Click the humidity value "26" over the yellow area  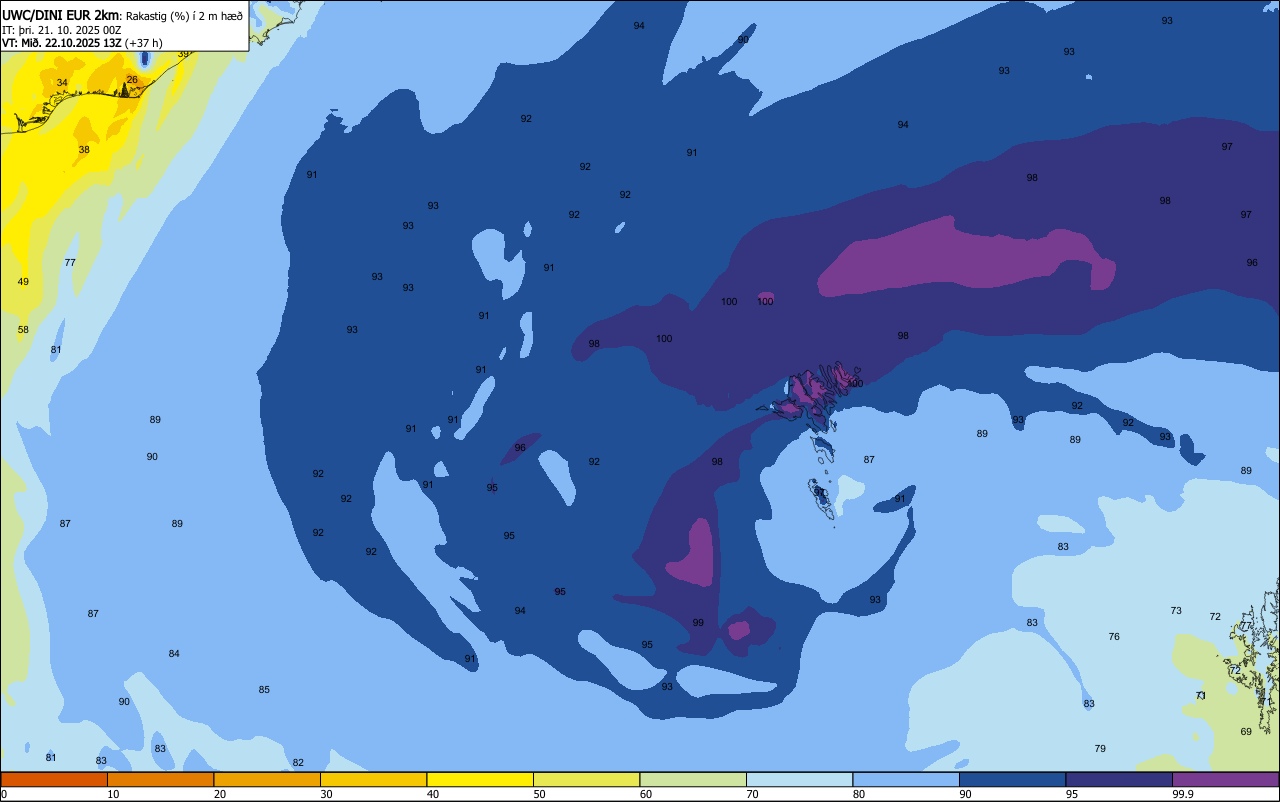pyautogui.click(x=132, y=80)
